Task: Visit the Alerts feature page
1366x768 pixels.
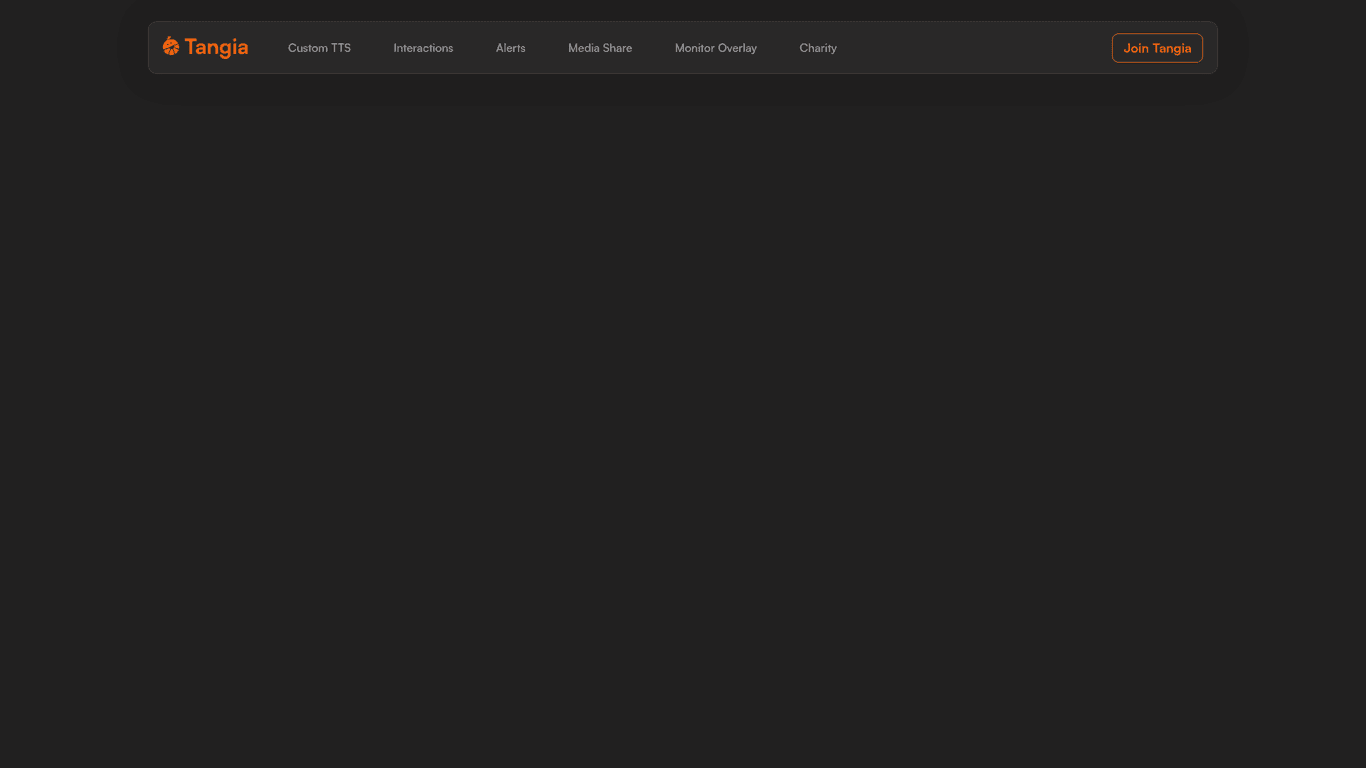Action: point(510,48)
